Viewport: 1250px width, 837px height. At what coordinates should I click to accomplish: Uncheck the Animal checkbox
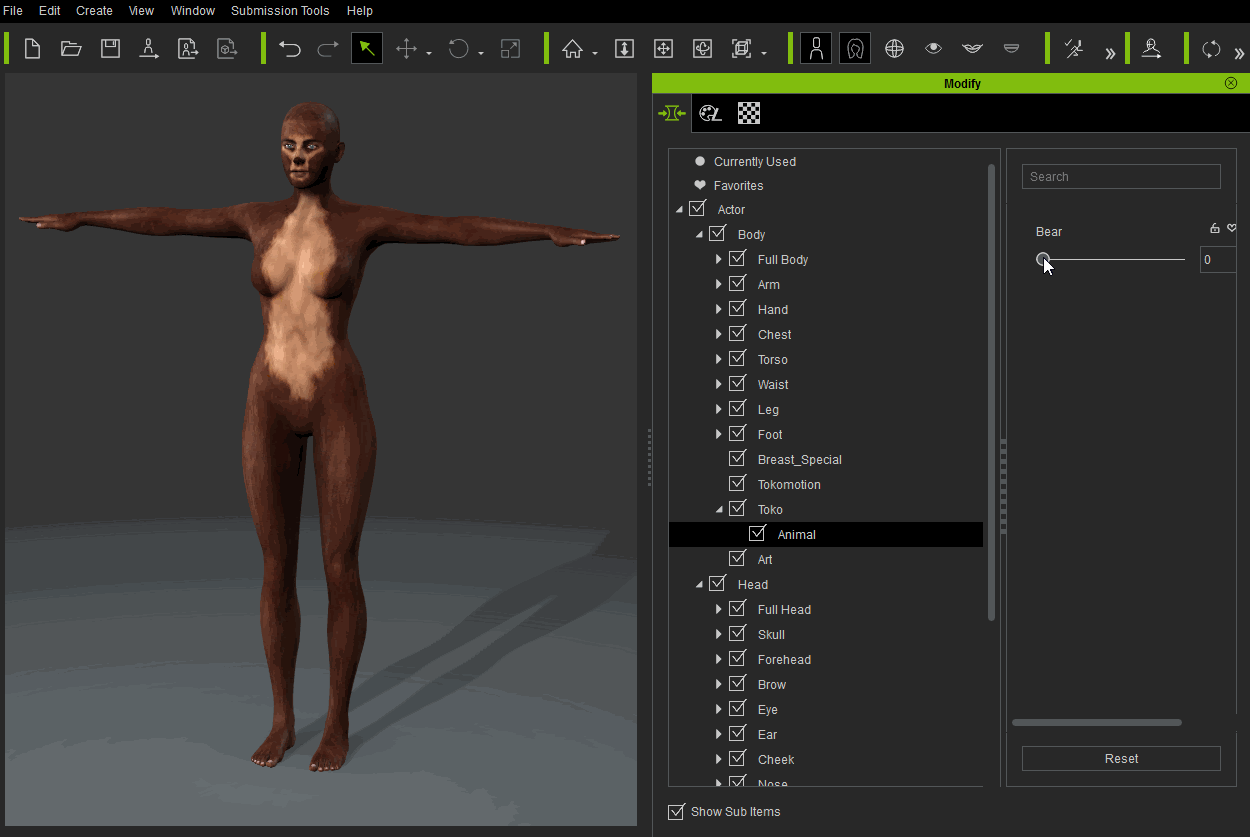point(757,534)
